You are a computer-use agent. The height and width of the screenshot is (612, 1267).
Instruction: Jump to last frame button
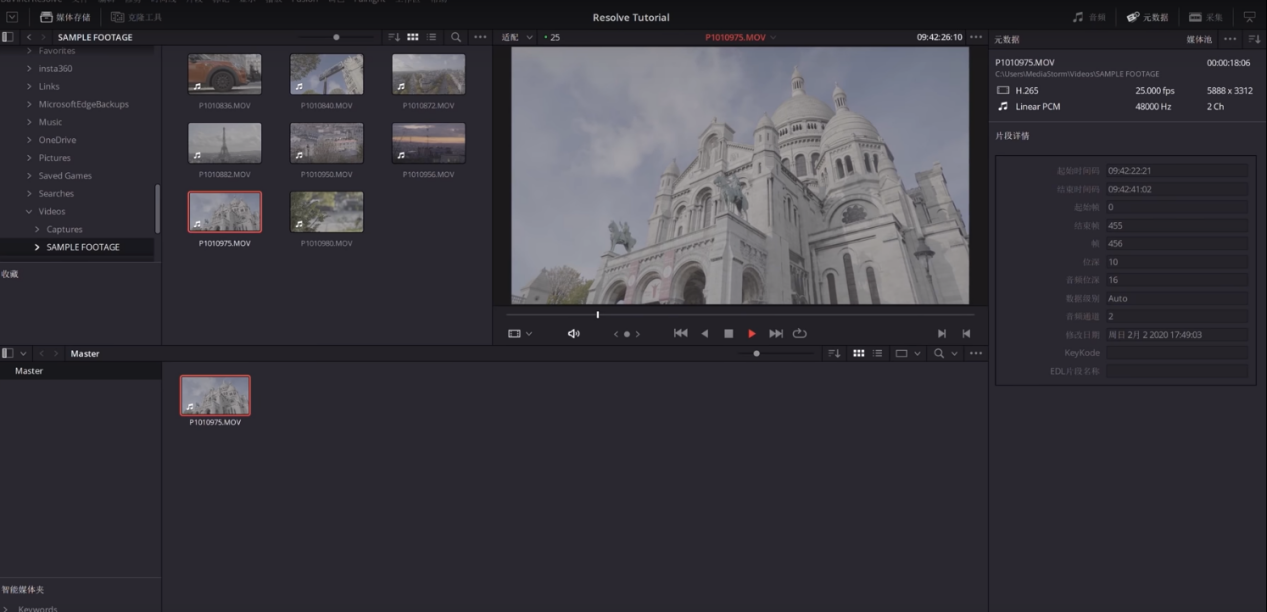pyautogui.click(x=776, y=334)
